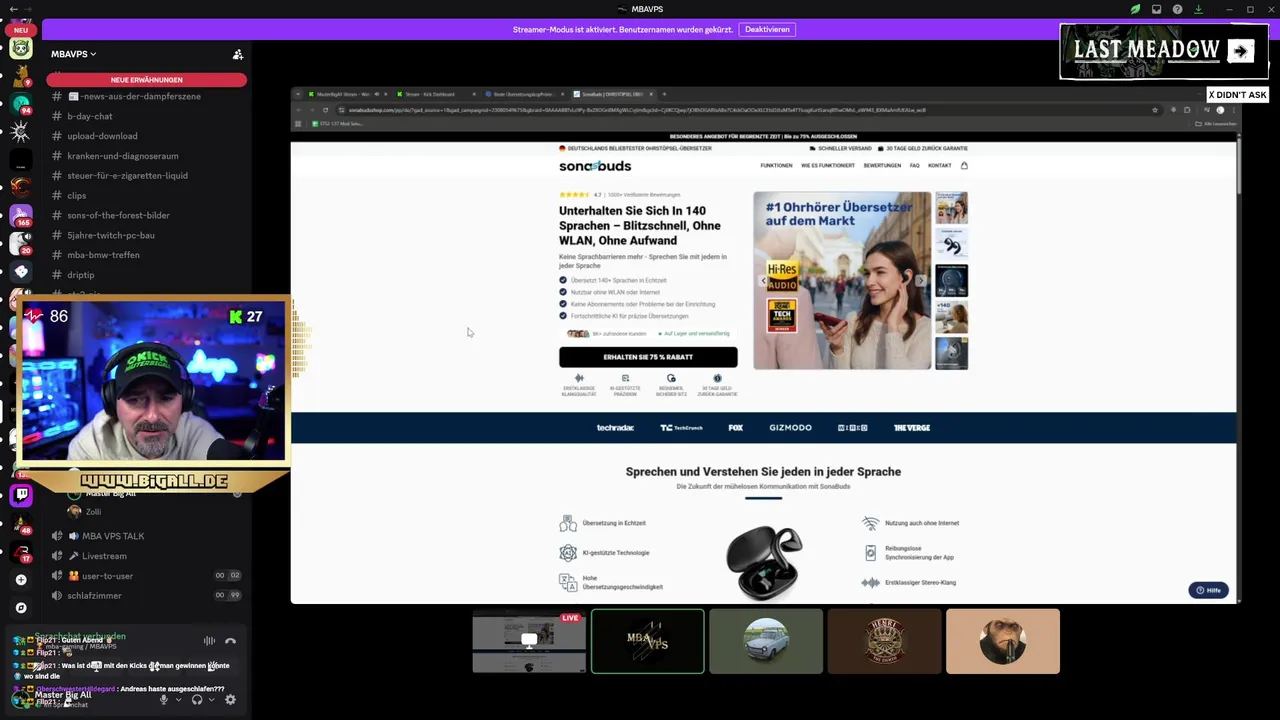Deafen headphones in Discord user panel
Viewport: 1280px width, 720px height.
coord(197,700)
